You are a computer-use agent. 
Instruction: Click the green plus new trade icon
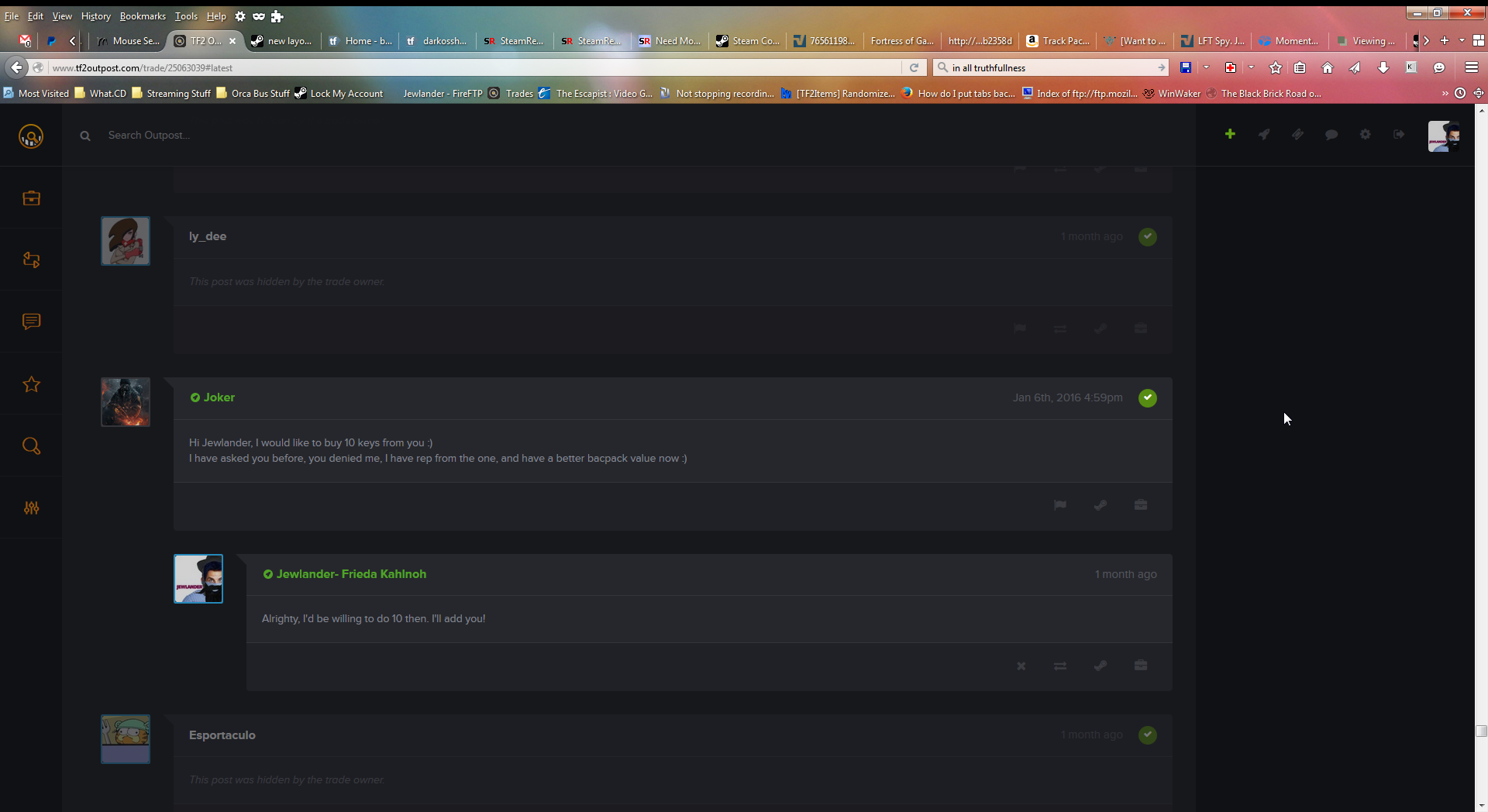point(1230,134)
